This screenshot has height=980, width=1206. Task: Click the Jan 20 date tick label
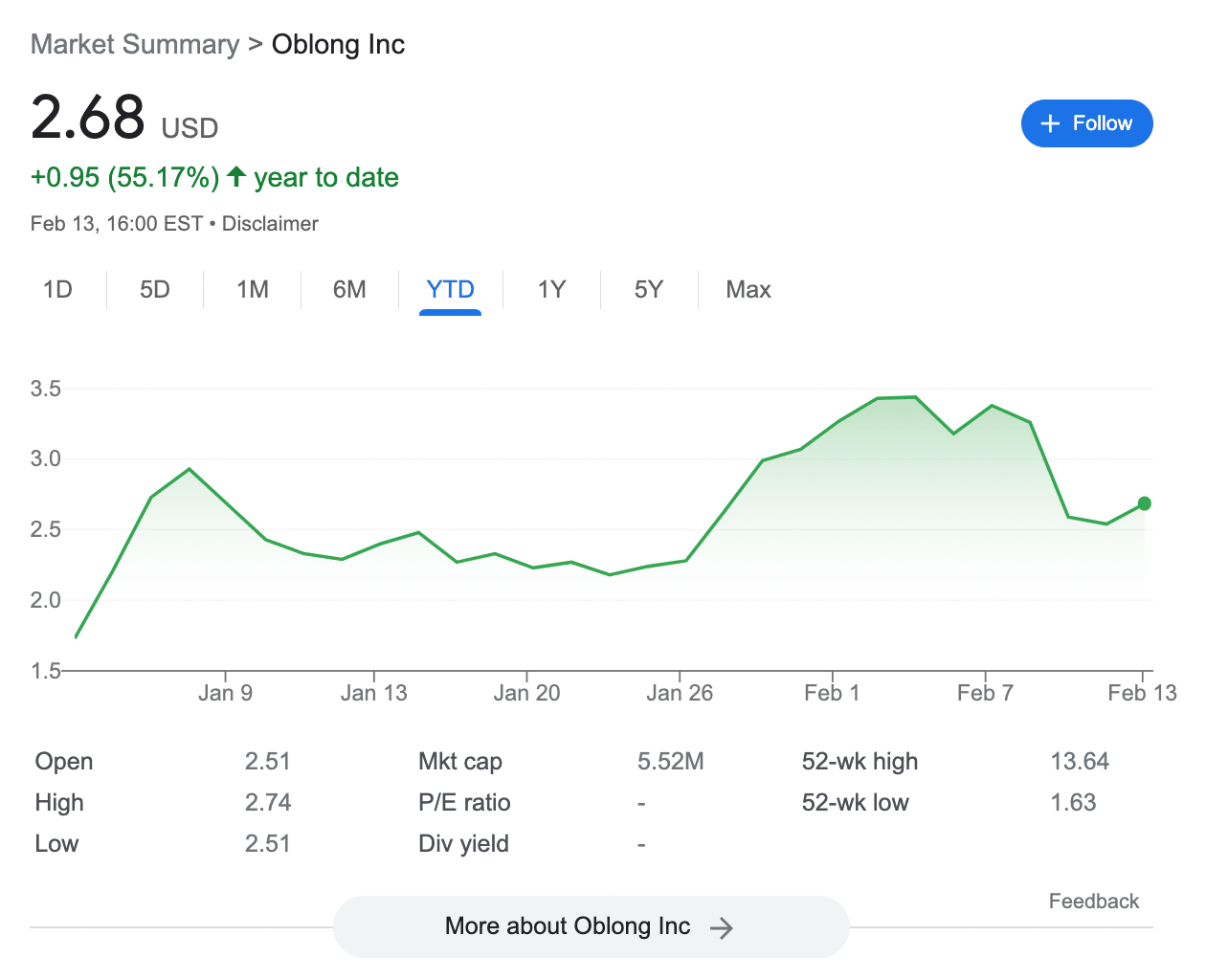526,693
